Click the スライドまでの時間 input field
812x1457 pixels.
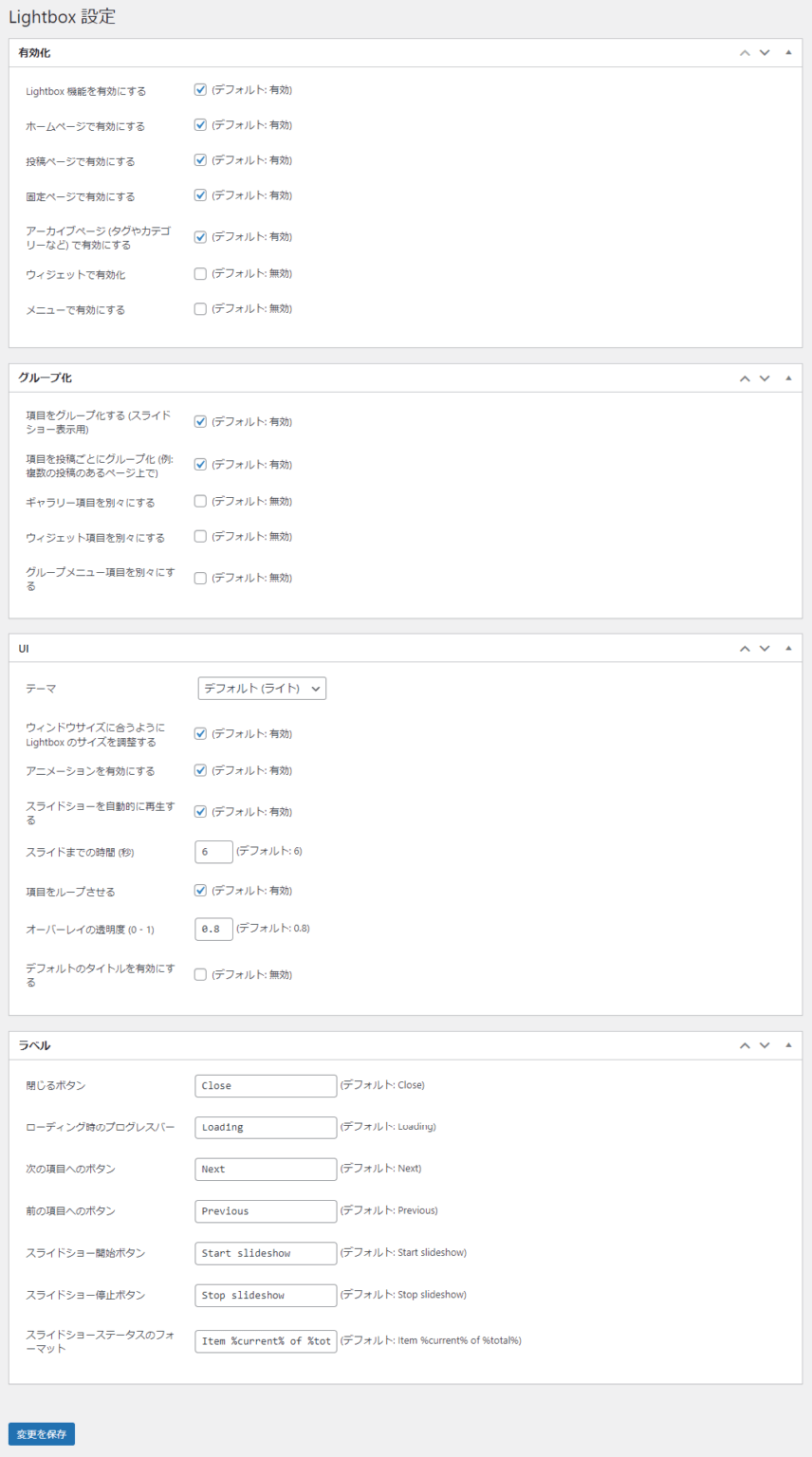[213, 851]
